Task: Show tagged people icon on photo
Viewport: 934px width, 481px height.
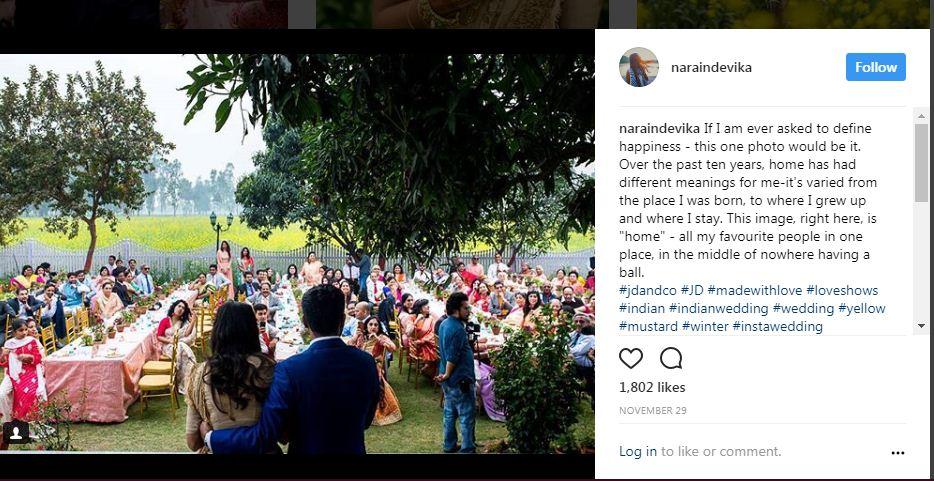Action: [15, 433]
